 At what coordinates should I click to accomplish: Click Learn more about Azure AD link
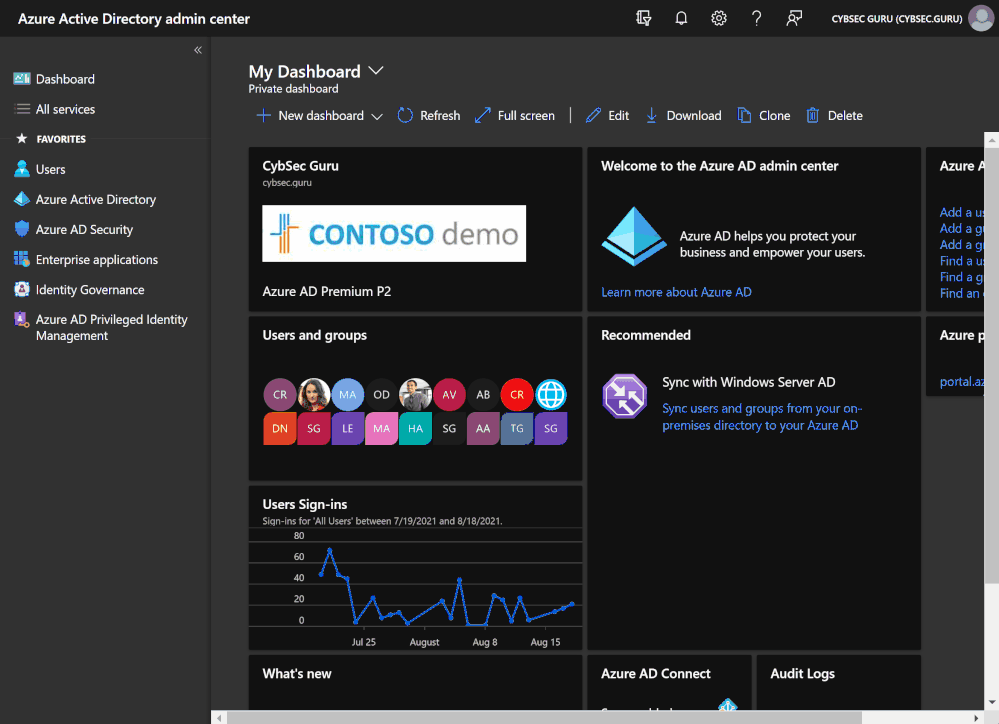[x=676, y=292]
